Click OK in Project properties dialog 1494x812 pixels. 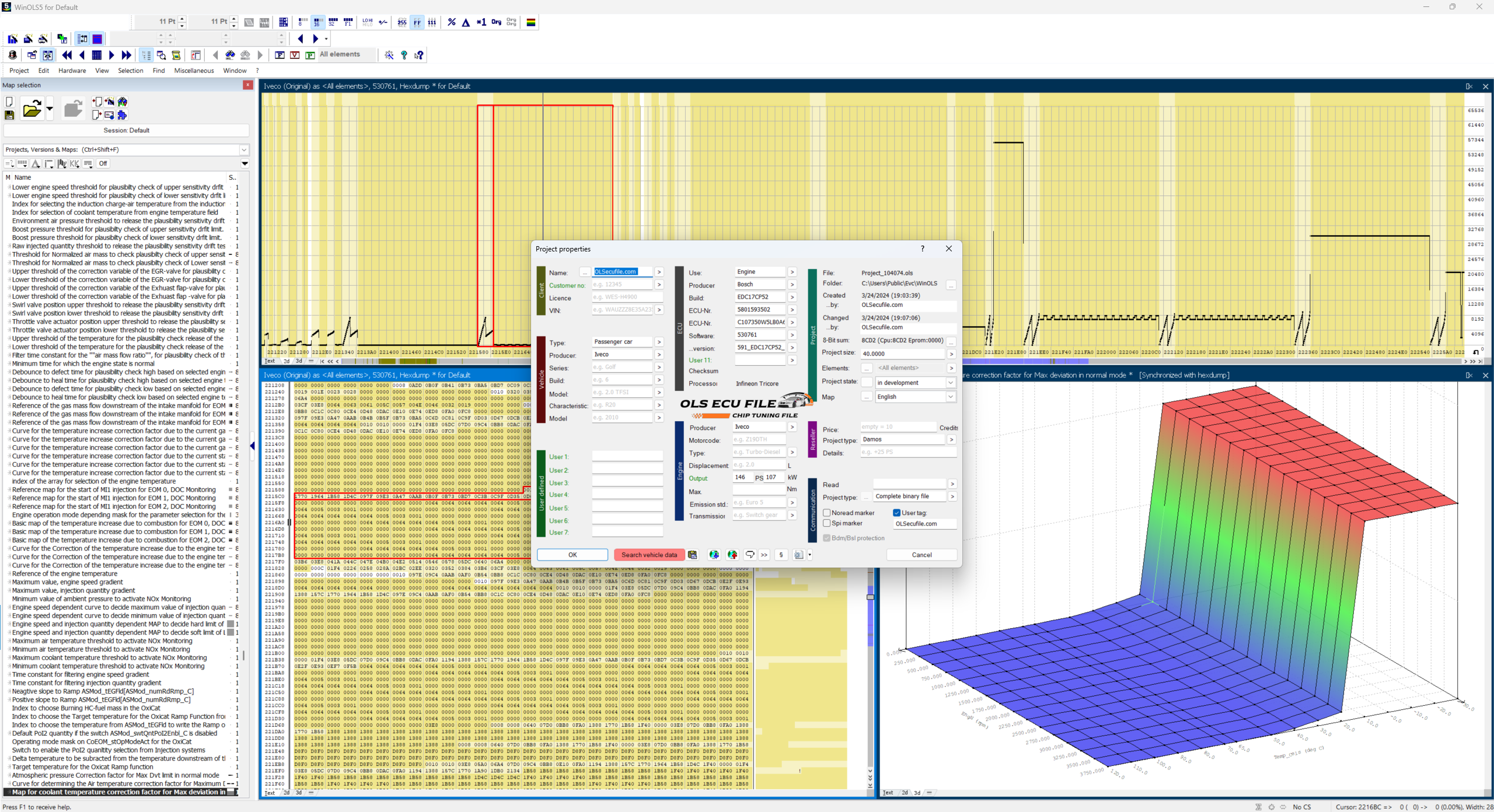click(x=573, y=555)
